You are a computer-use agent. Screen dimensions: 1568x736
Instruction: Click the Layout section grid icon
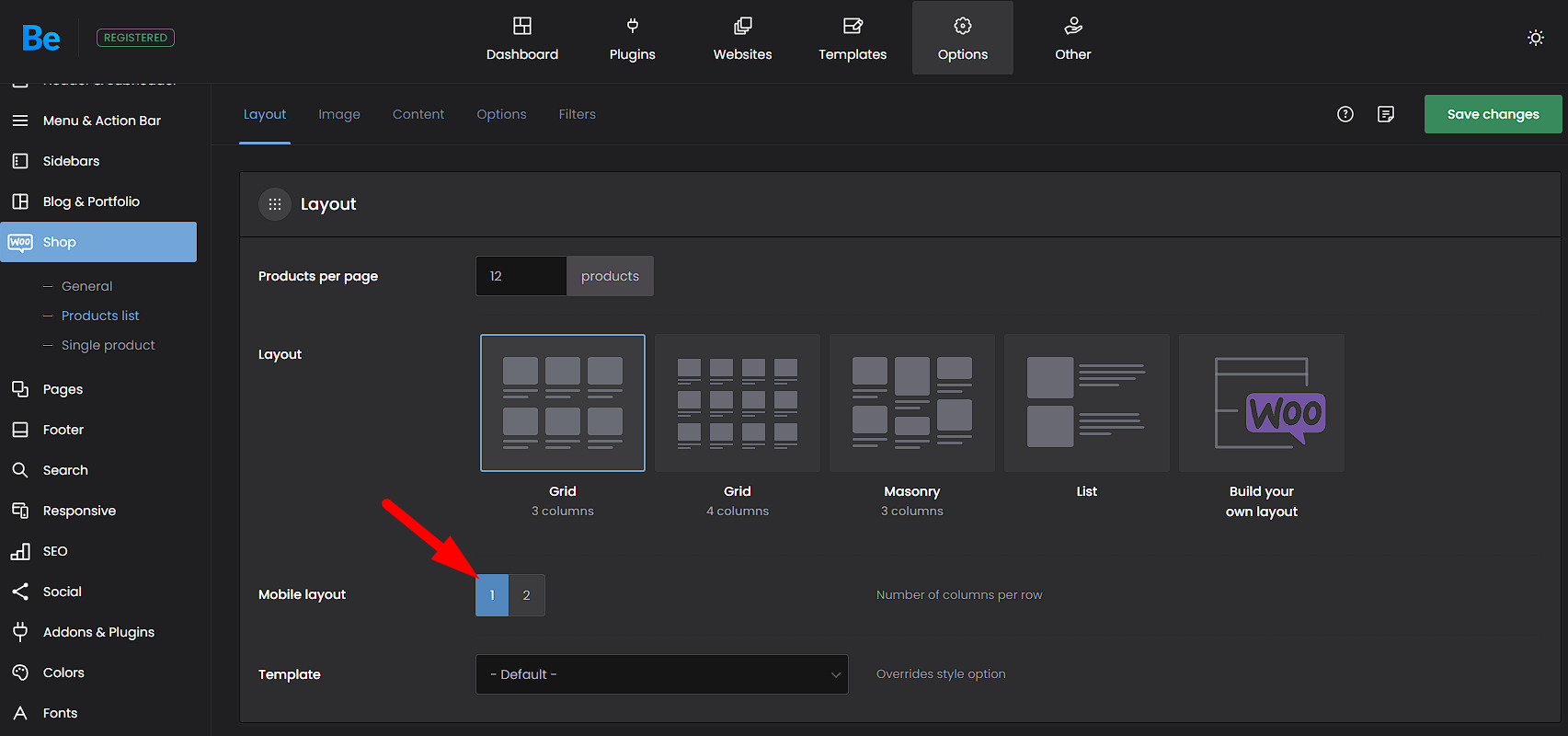275,204
